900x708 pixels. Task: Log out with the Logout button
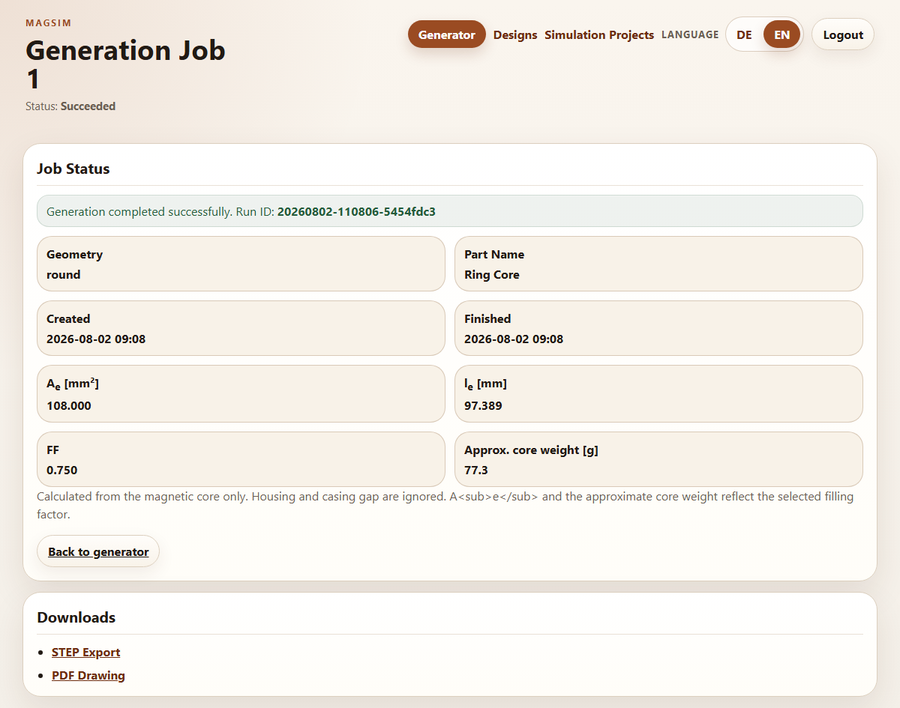[843, 34]
